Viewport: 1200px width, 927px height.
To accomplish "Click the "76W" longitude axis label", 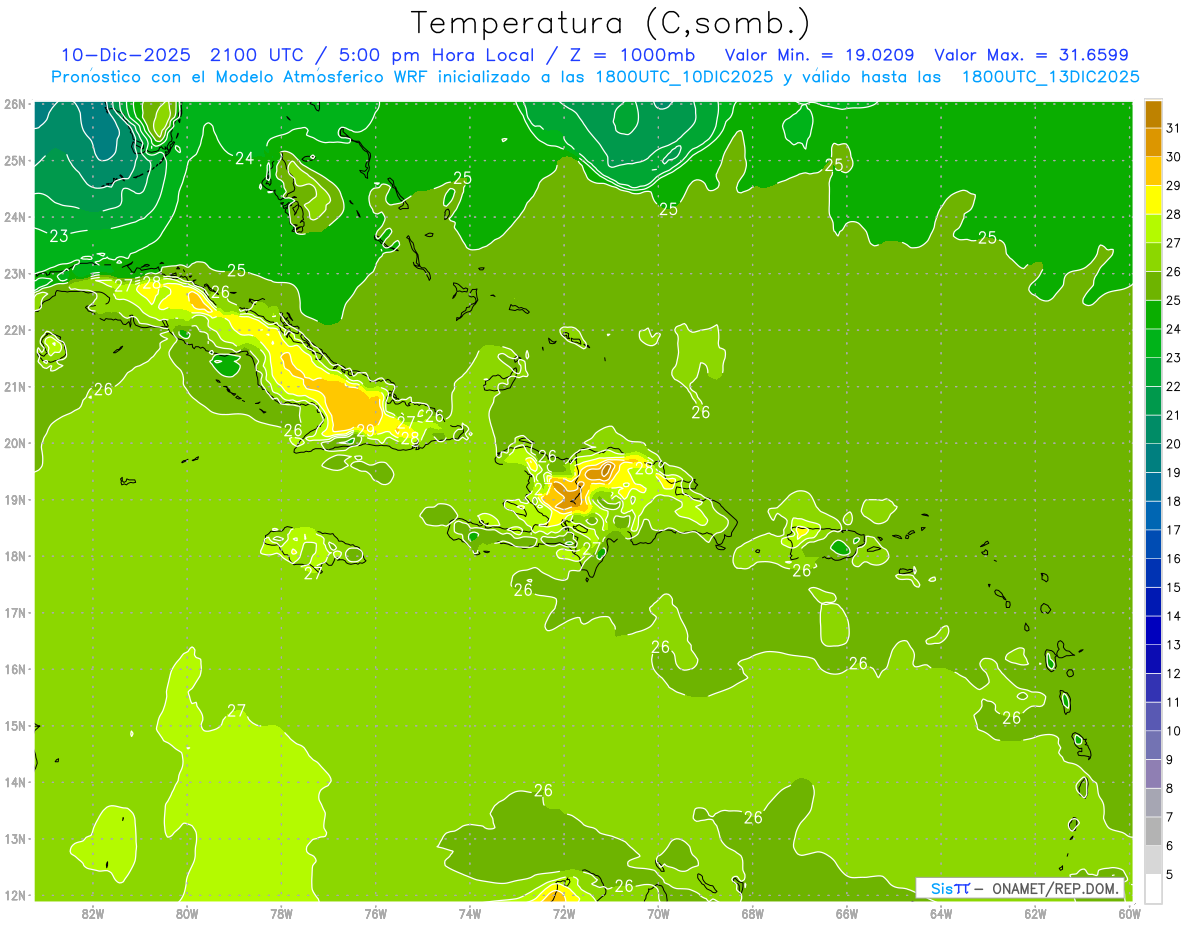I will point(375,914).
